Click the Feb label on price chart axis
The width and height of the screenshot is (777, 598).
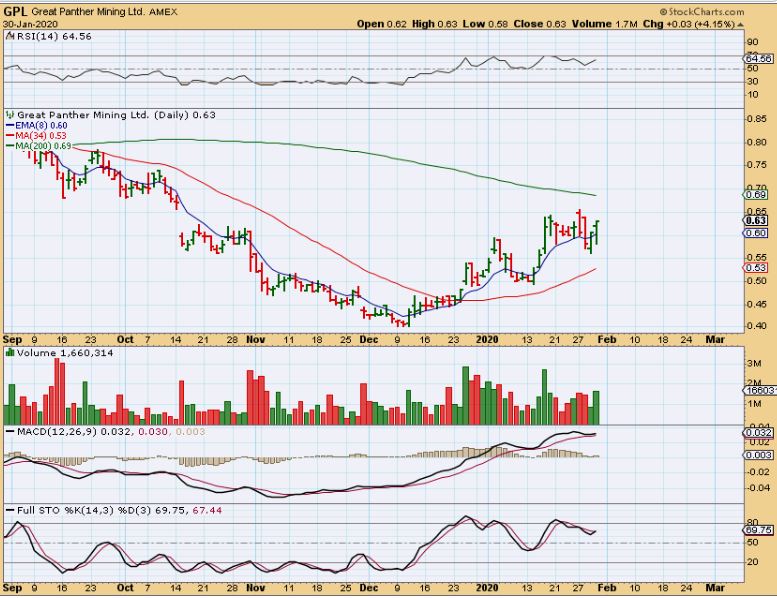point(607,339)
